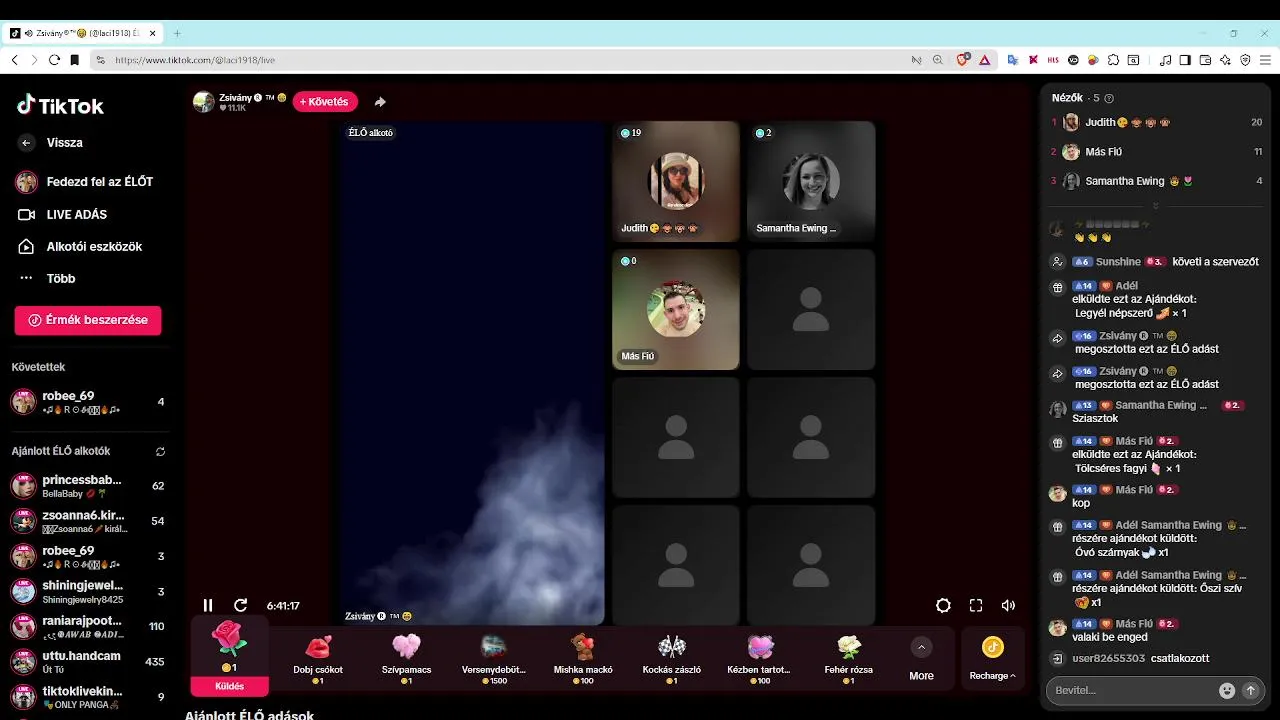Open princessbab... live channel
The width and height of the screenshot is (1280, 720).
(x=88, y=486)
